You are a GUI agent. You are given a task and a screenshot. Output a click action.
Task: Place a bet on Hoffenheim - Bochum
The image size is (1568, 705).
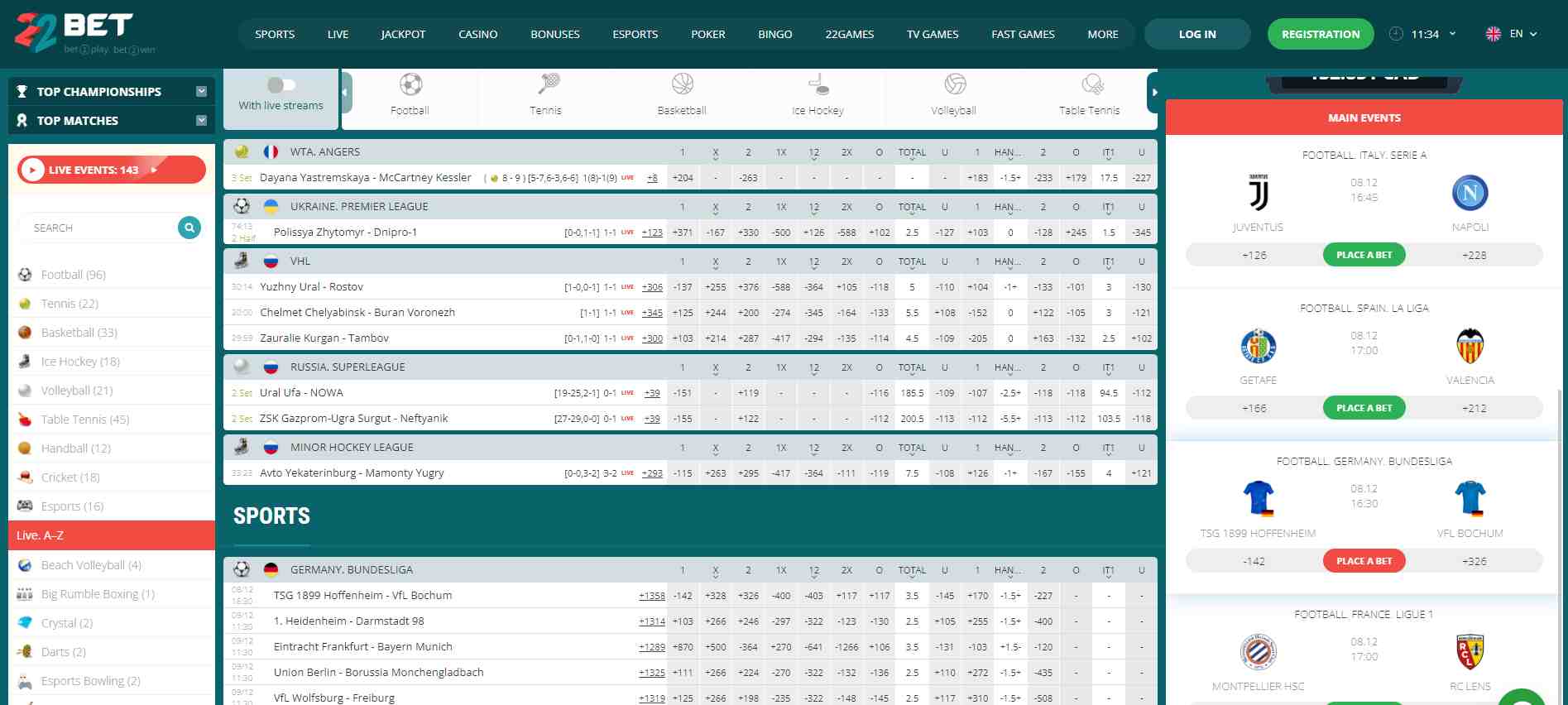tap(1364, 561)
